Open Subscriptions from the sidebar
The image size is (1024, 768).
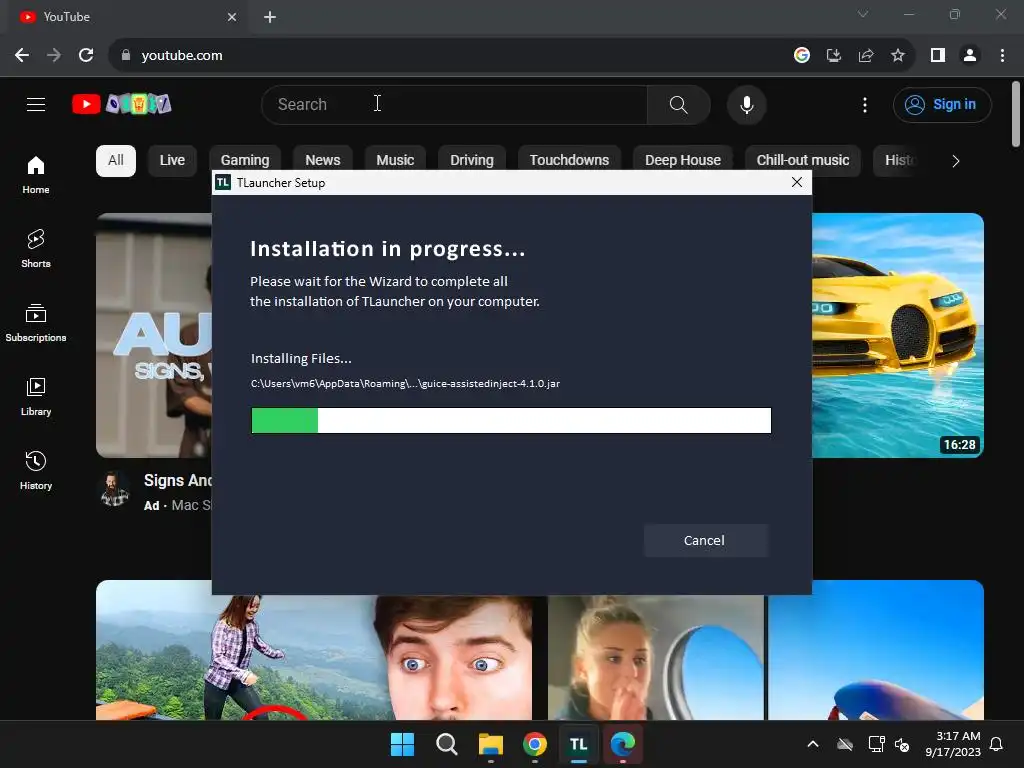click(36, 323)
